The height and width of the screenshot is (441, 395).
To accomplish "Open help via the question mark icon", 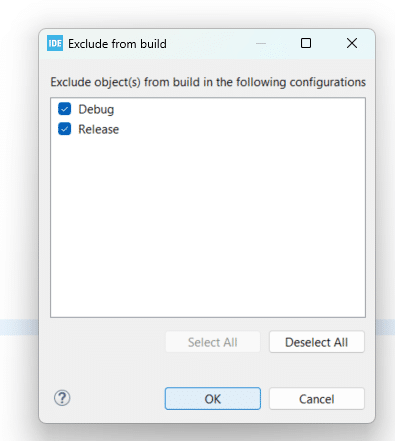I will (x=62, y=398).
